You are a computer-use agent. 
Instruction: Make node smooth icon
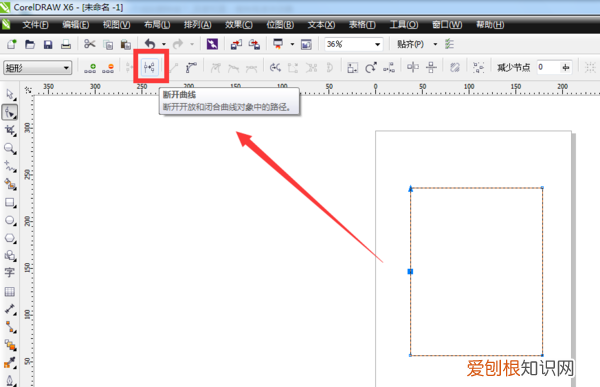coord(233,68)
